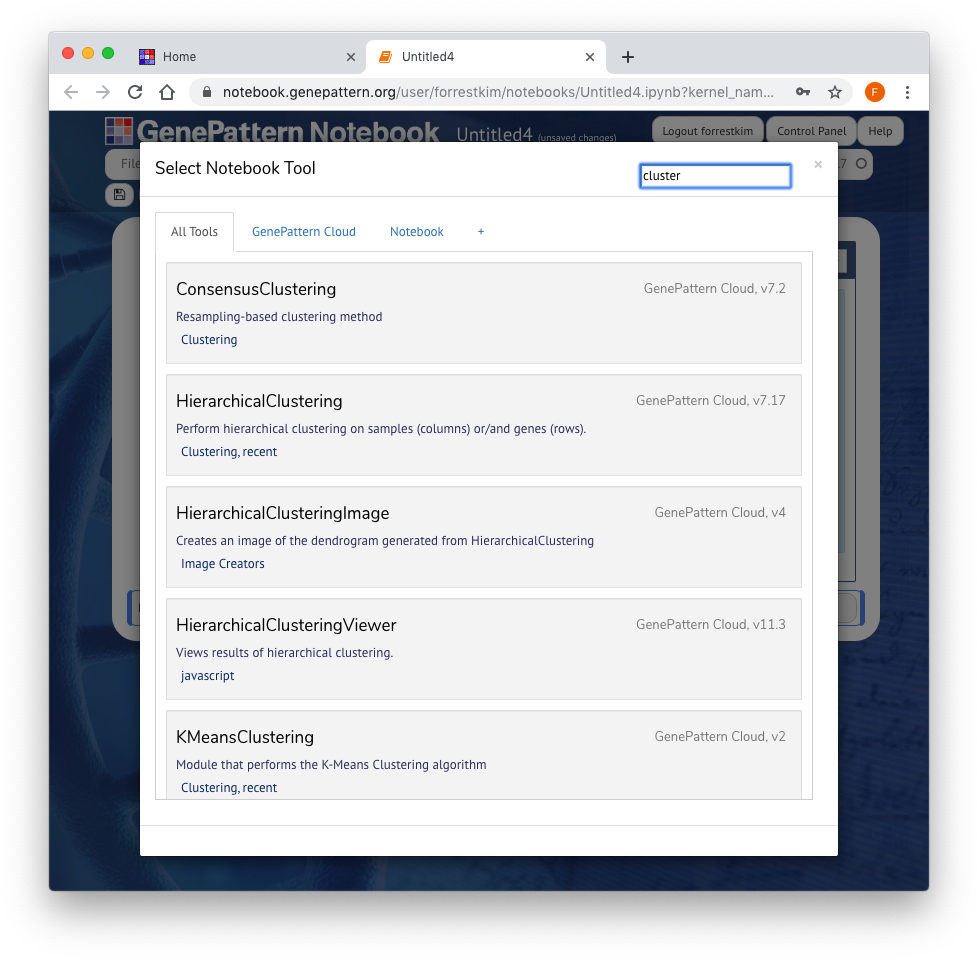Image resolution: width=977 pixels, height=958 pixels.
Task: Click the GenePattern Cloud, v7.17 label
Action: [x=710, y=401]
